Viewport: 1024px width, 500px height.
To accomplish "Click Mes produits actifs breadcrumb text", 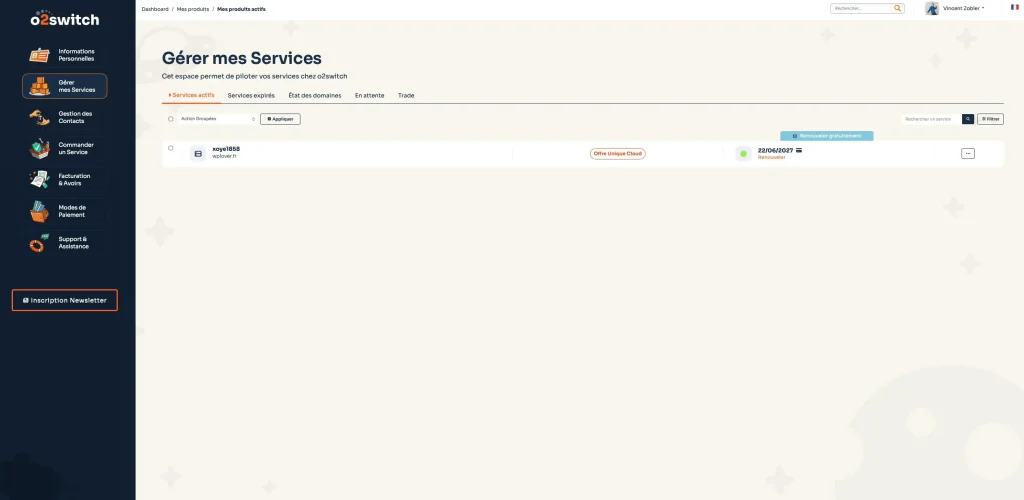I will [242, 9].
